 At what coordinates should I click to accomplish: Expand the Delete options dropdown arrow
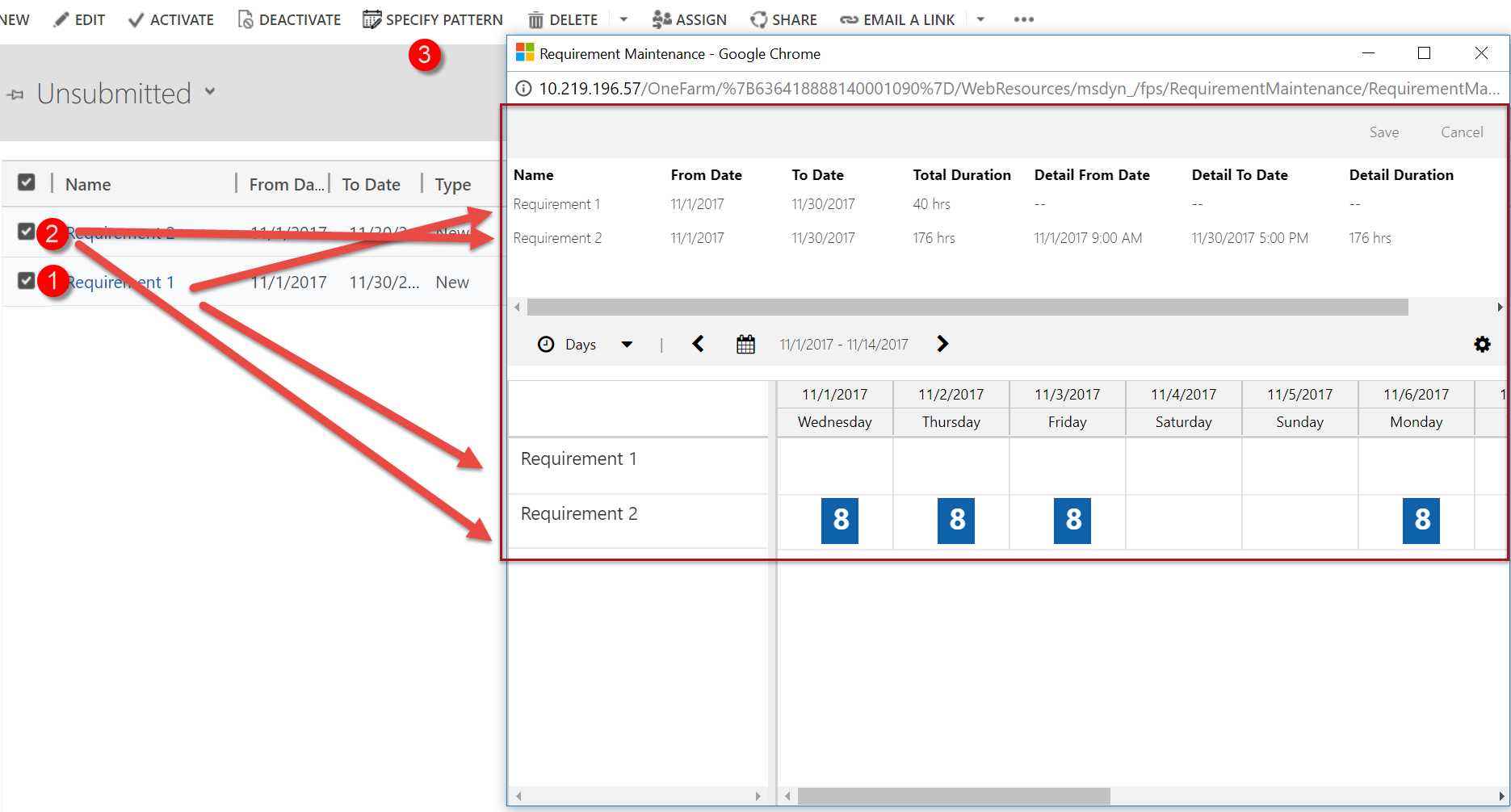click(x=623, y=19)
